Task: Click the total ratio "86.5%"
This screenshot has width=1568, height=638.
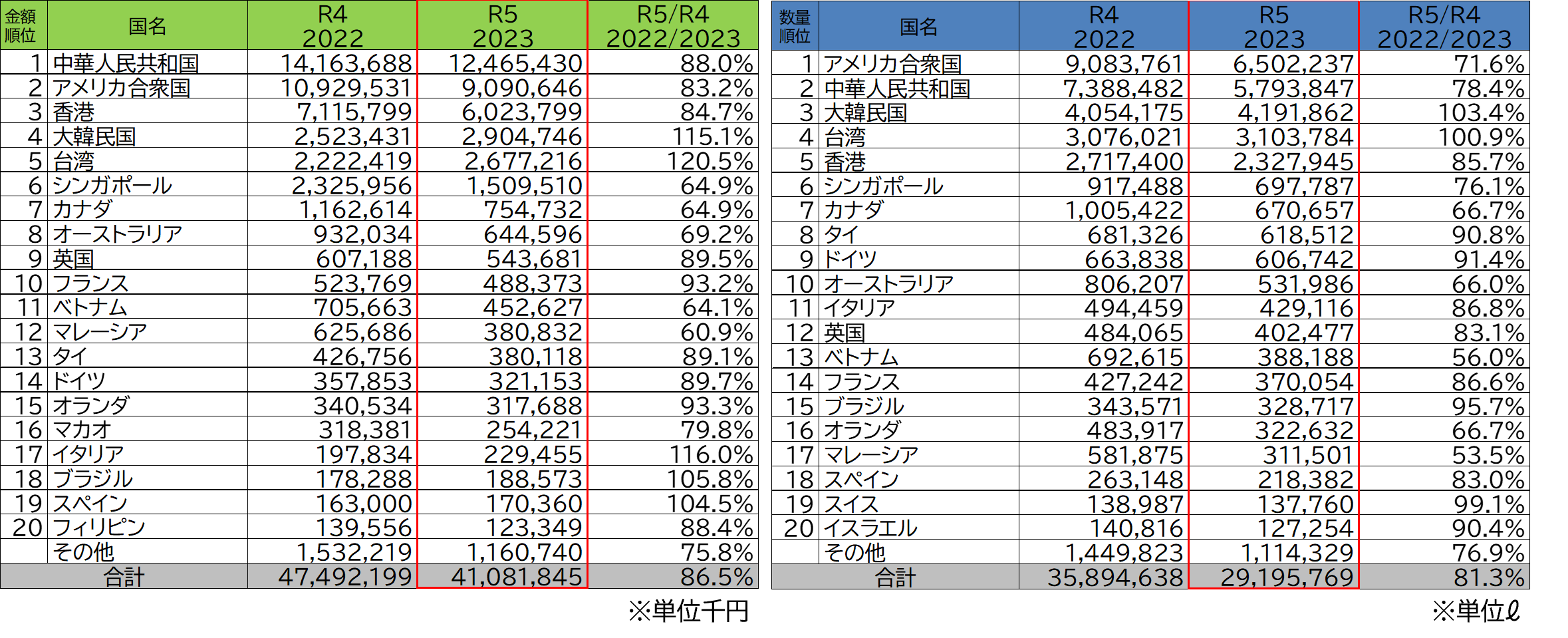Action: click(673, 576)
